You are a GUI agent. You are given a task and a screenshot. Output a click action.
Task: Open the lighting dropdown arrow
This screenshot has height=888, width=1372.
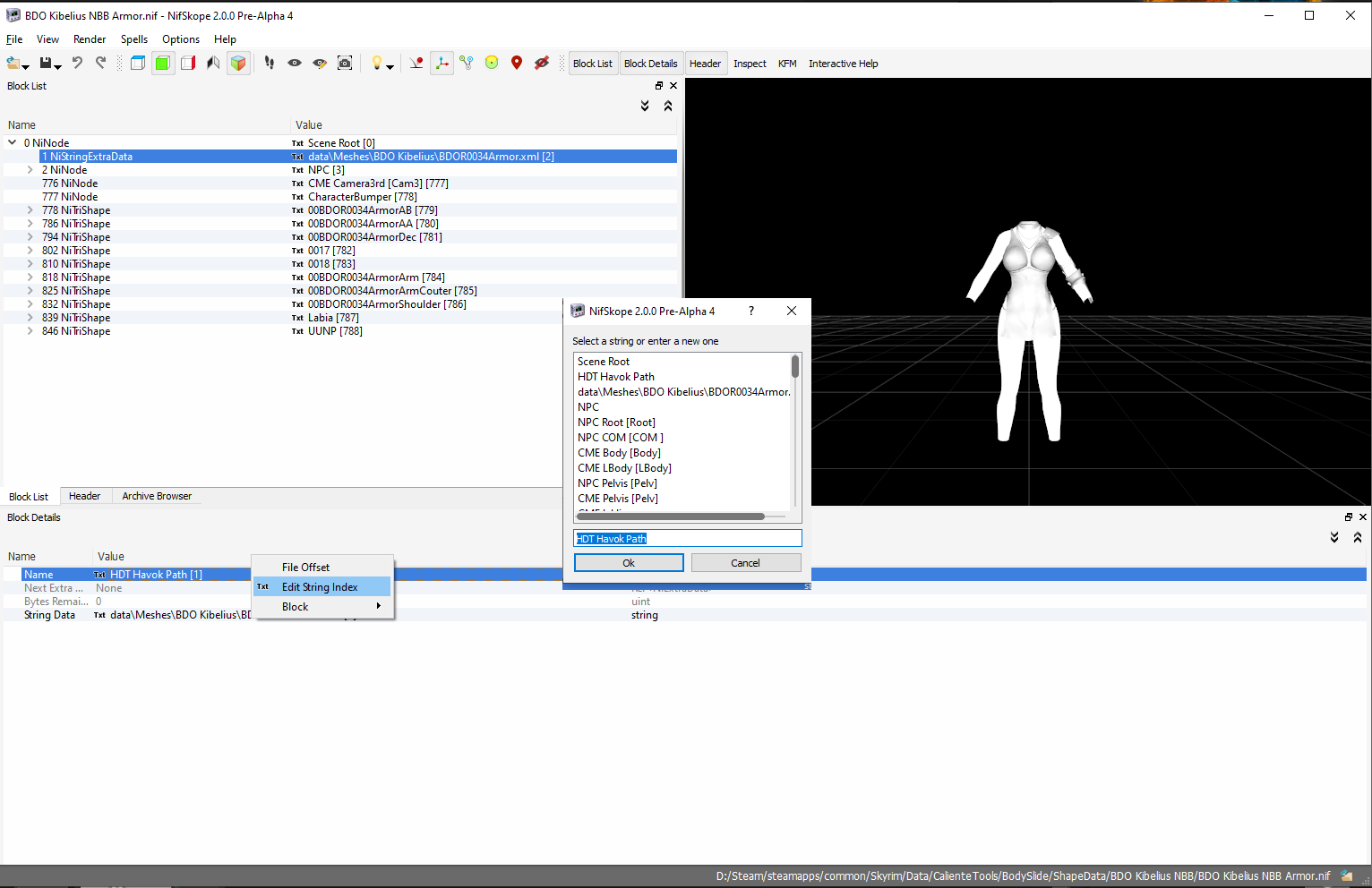point(390,66)
